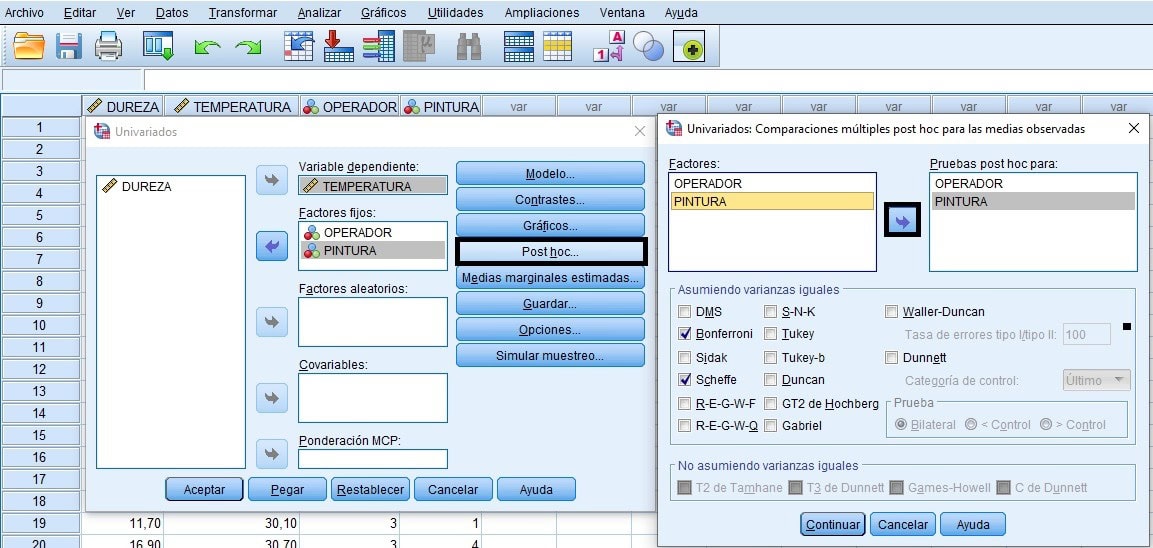Screen dimensions: 1153x548
Task: Enable the Dunnett checkbox
Action: [891, 357]
